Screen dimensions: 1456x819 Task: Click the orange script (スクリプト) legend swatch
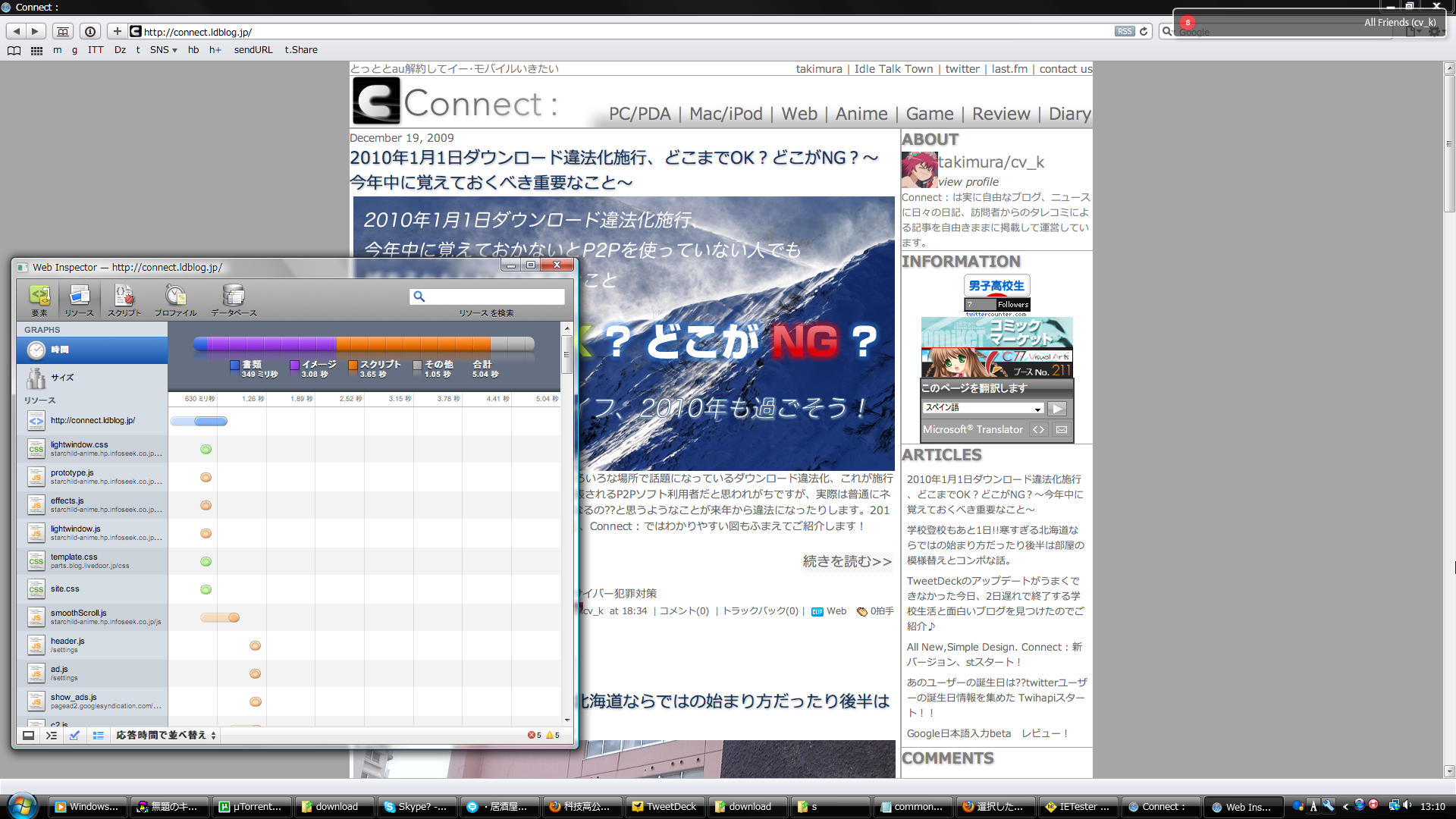pyautogui.click(x=353, y=365)
